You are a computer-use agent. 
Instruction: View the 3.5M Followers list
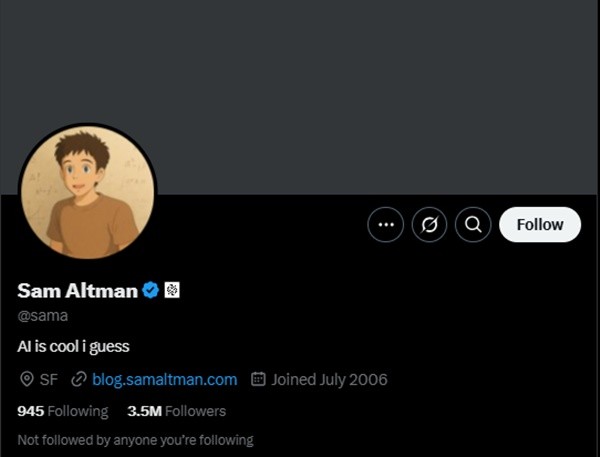[176, 411]
